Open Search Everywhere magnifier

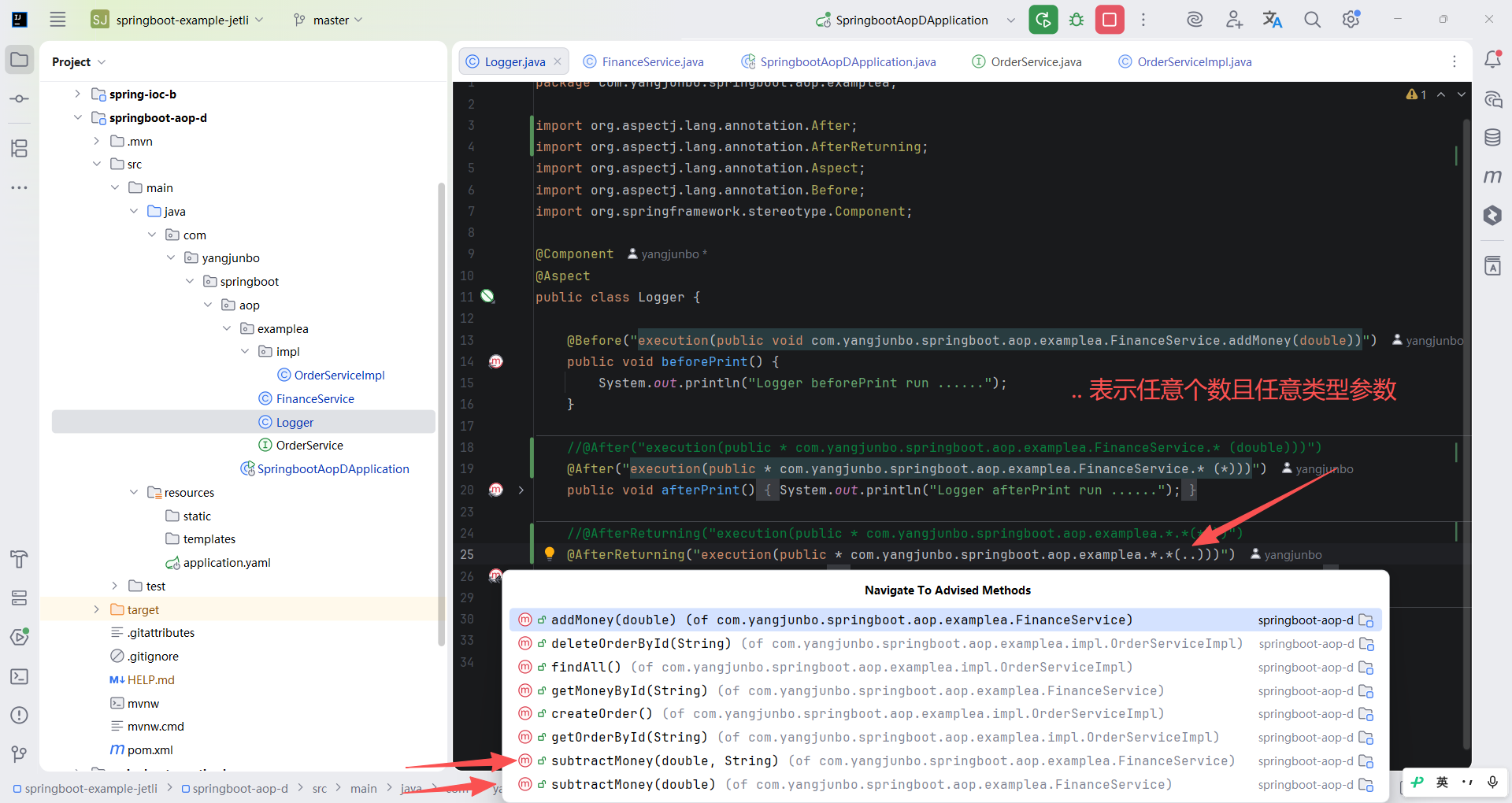(x=1312, y=20)
